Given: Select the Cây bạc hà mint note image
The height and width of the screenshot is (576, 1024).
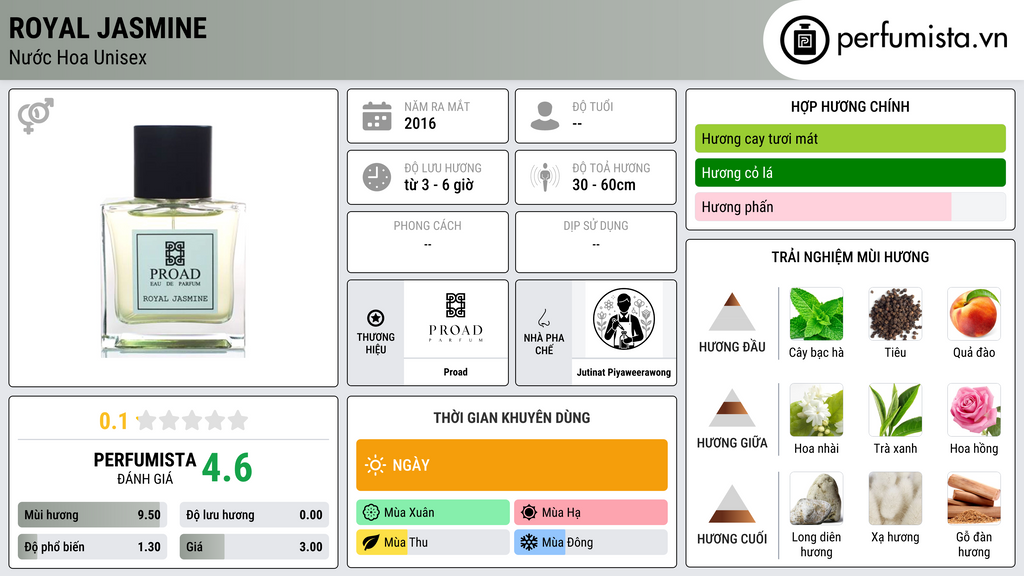Looking at the screenshot, I should point(816,314).
